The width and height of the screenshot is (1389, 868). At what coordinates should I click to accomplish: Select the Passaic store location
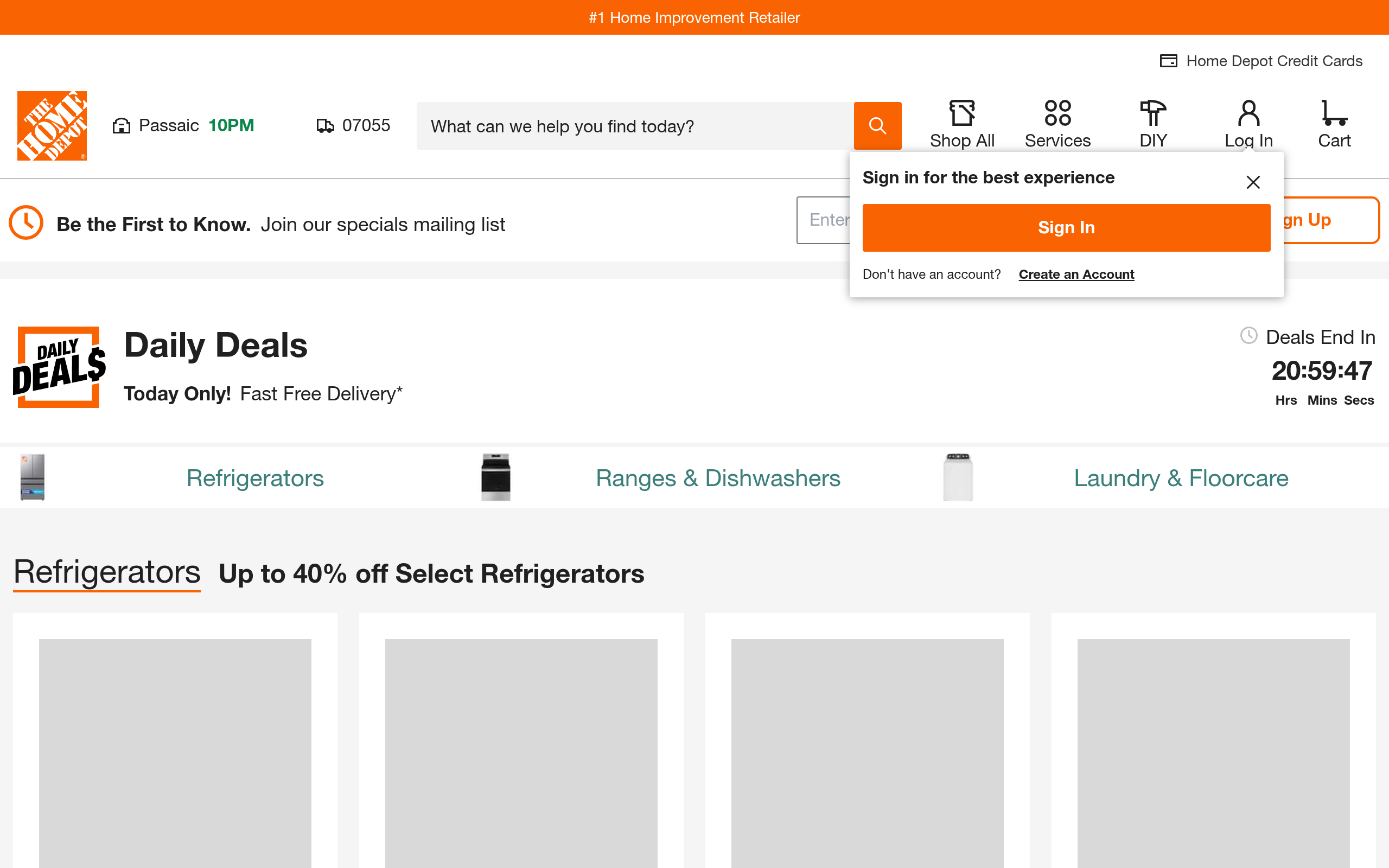pyautogui.click(x=169, y=125)
